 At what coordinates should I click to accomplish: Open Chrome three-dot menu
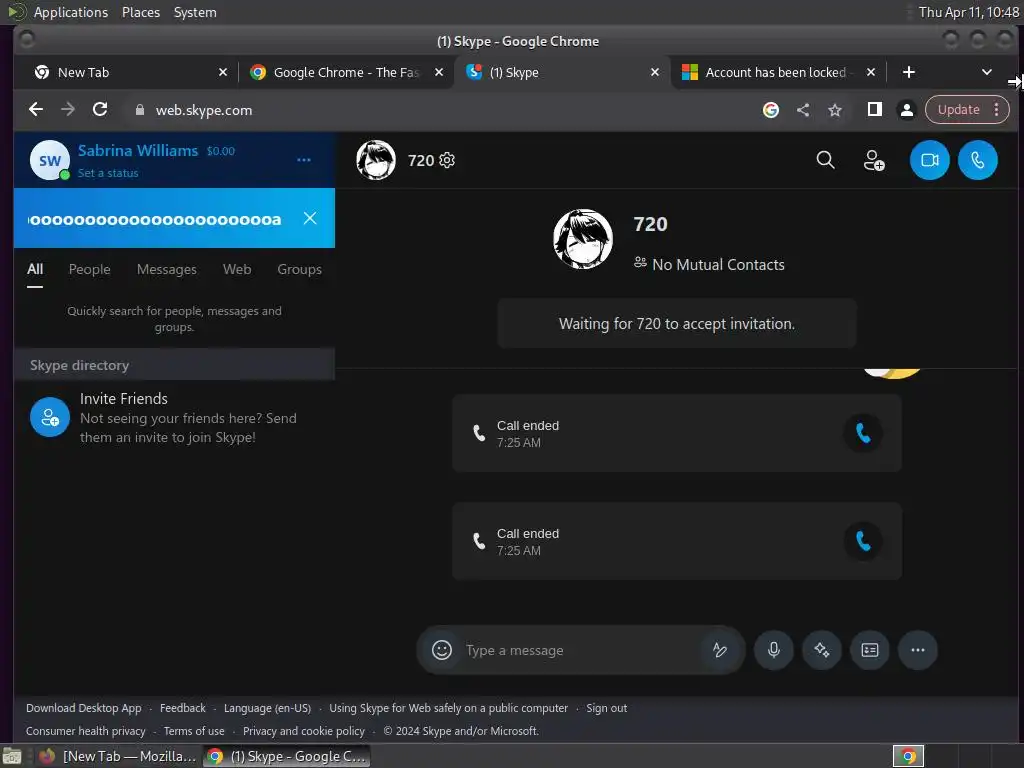(997, 110)
